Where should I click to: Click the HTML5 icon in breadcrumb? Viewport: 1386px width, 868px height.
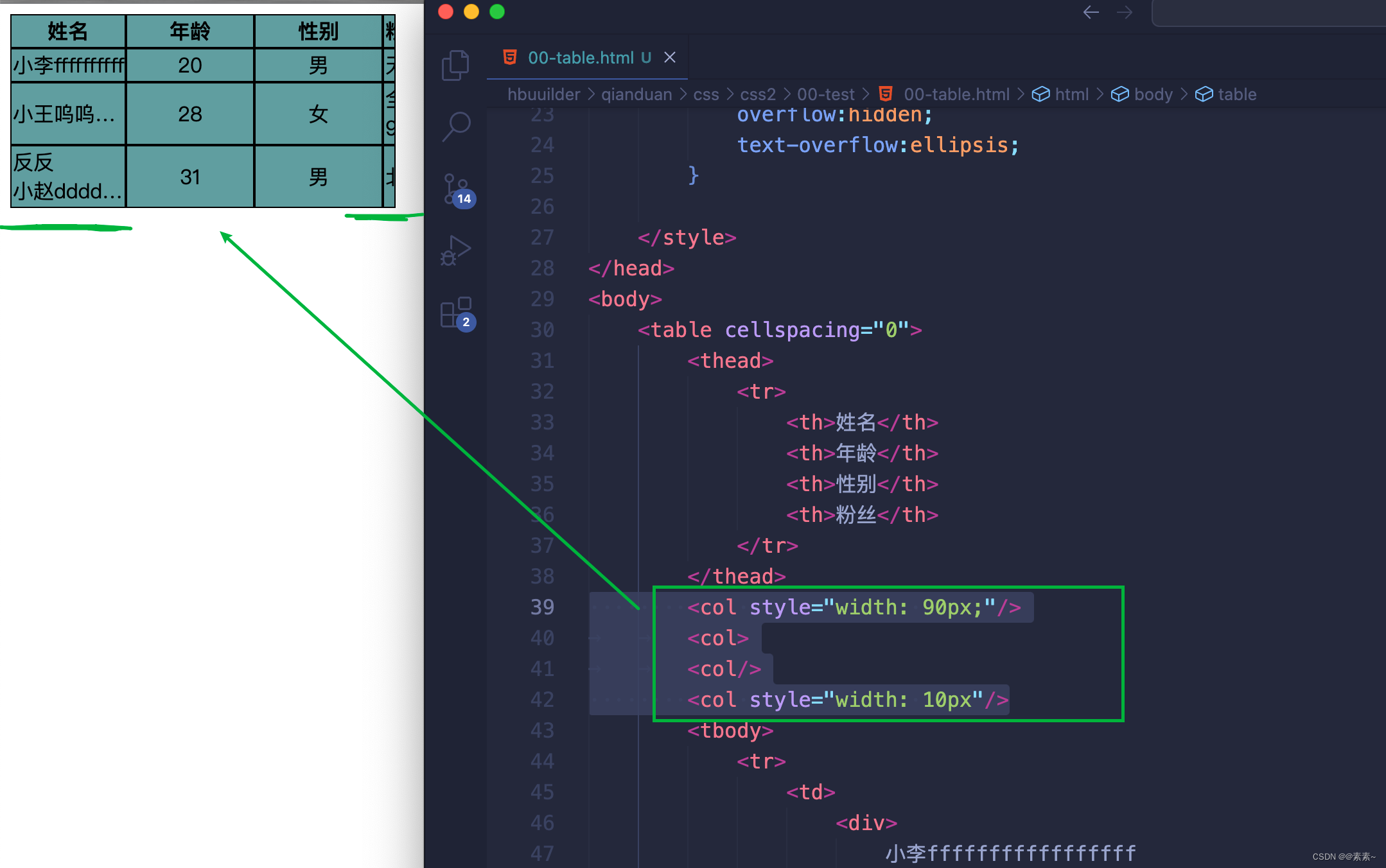point(886,94)
